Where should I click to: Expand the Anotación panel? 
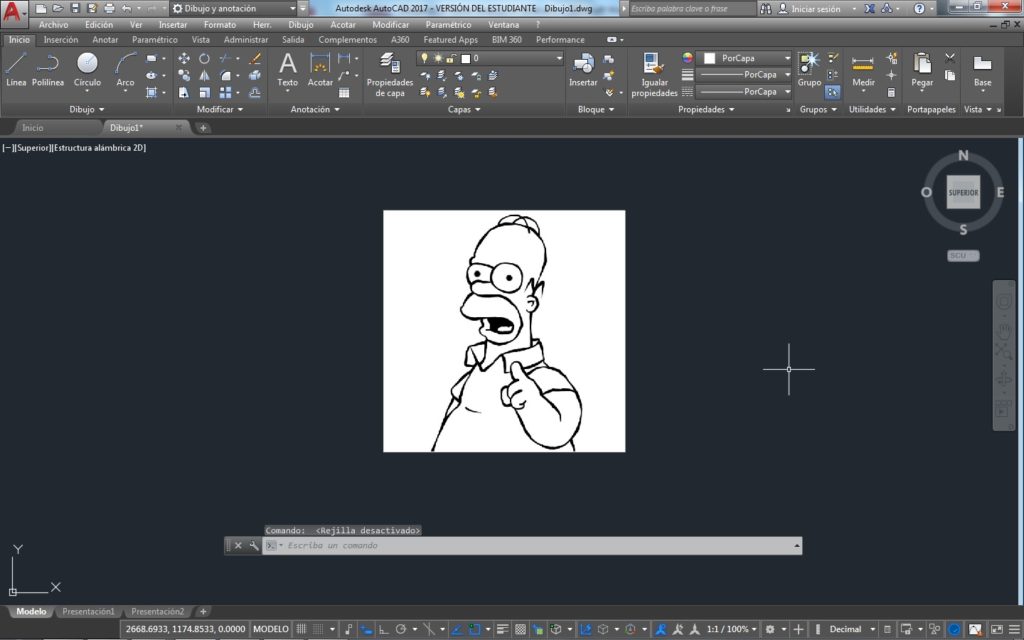pyautogui.click(x=315, y=109)
